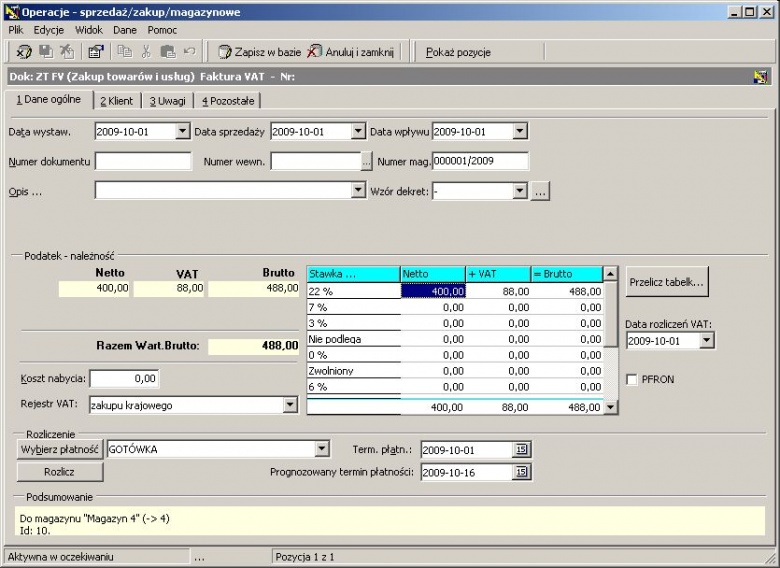Click Anuluj i zamknij

[x=350, y=52]
